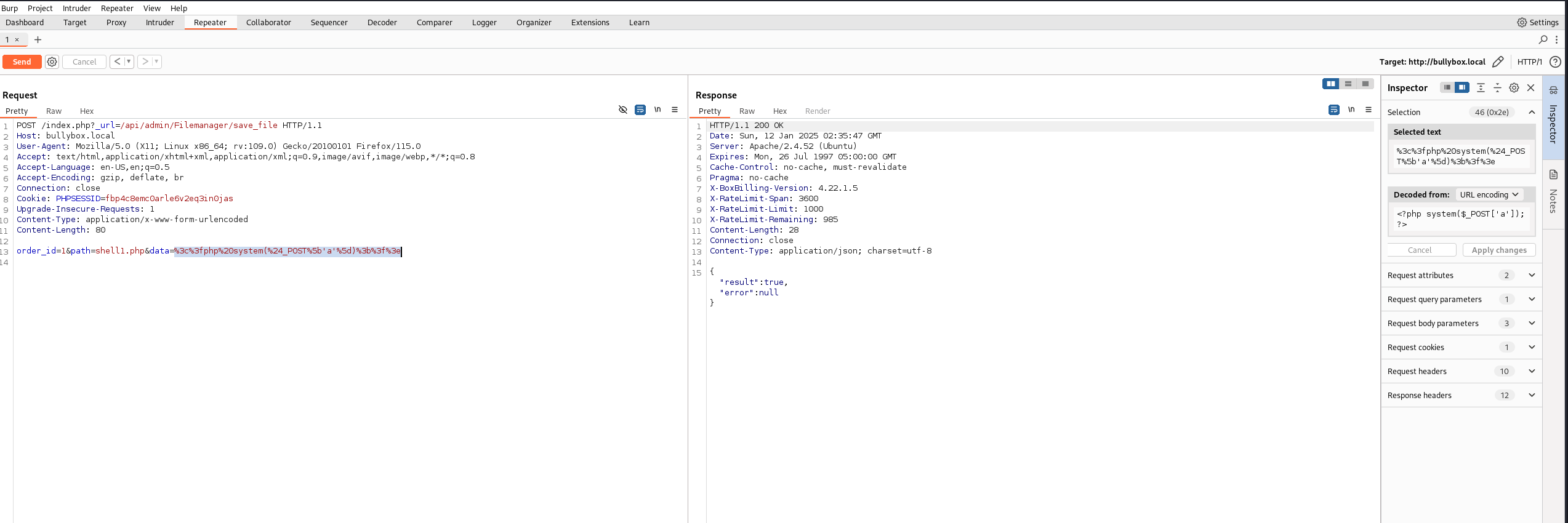Screen dimensions: 1568x523
Task: Open the URL encoding decode dropdown
Action: 1489,194
